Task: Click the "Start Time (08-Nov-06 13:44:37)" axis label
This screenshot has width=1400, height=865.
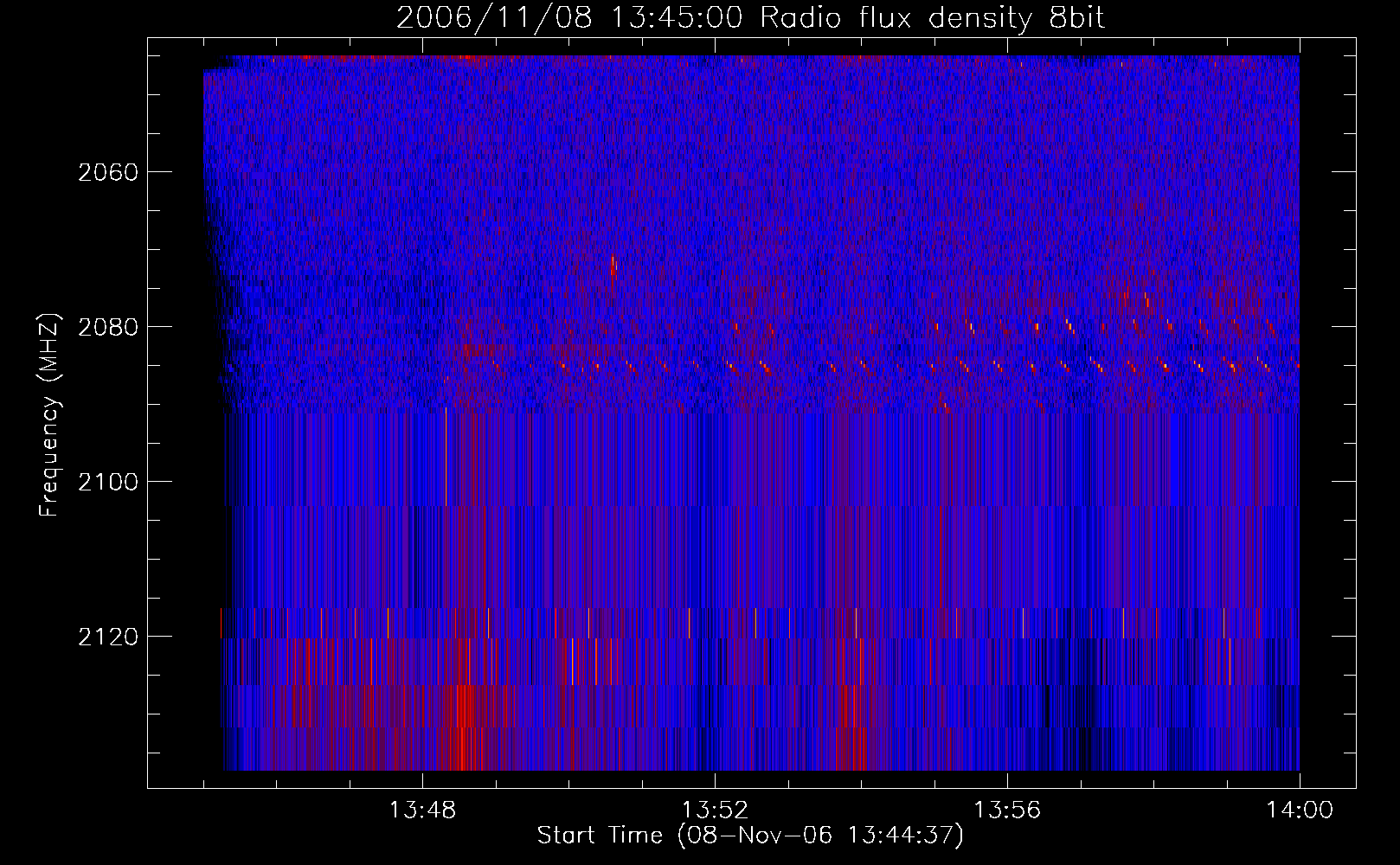Action: (750, 836)
